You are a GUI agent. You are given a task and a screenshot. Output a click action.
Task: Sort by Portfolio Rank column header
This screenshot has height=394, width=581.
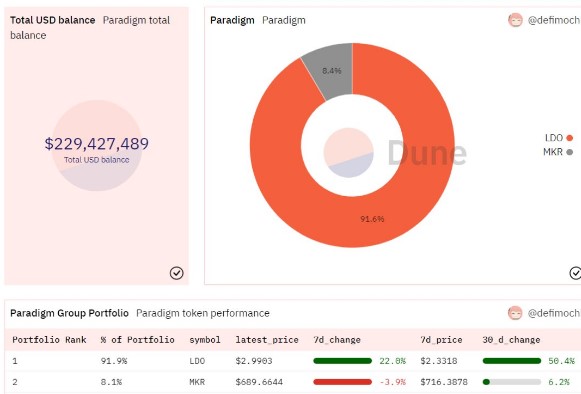coord(49,340)
